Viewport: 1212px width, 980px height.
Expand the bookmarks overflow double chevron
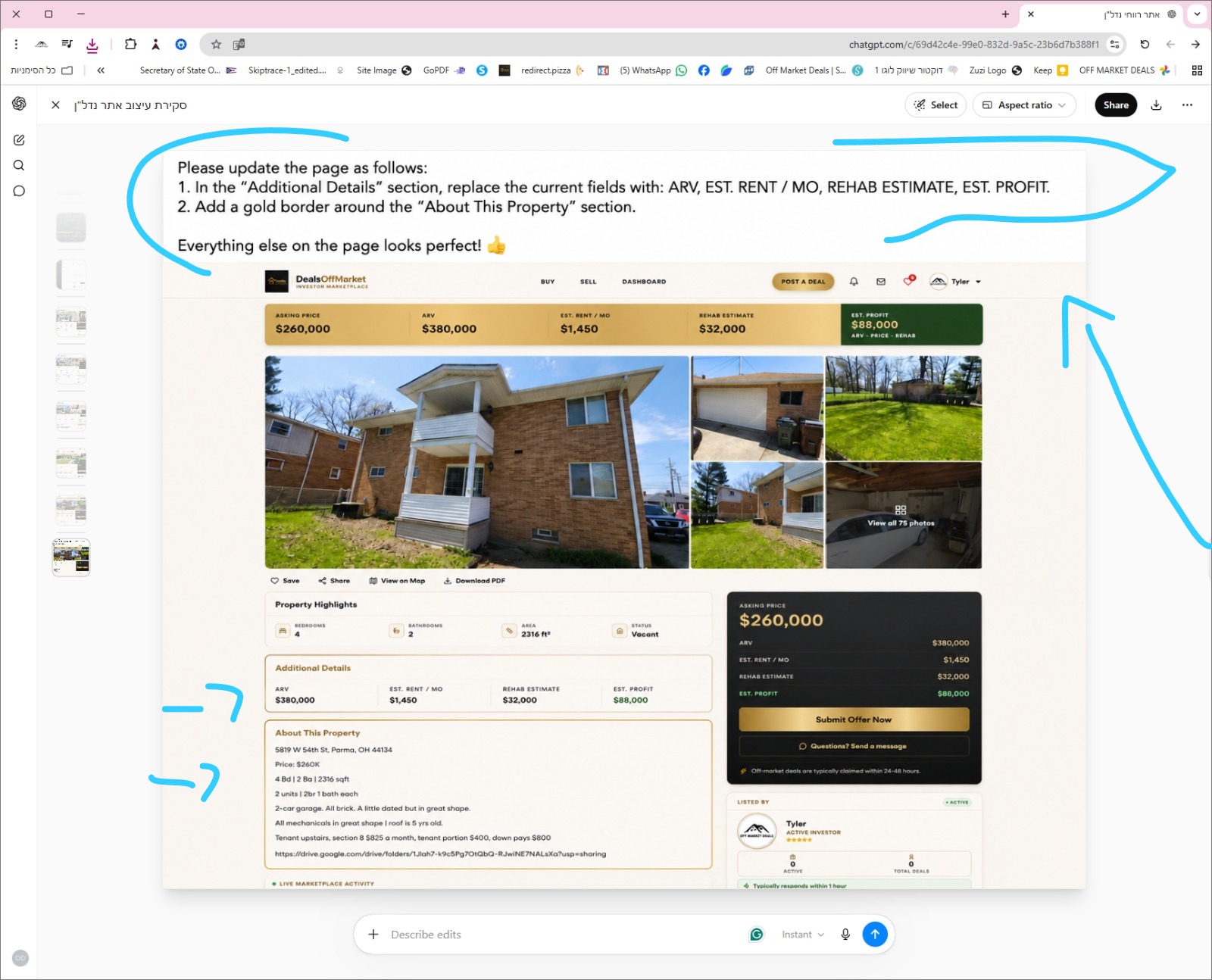pyautogui.click(x=101, y=70)
